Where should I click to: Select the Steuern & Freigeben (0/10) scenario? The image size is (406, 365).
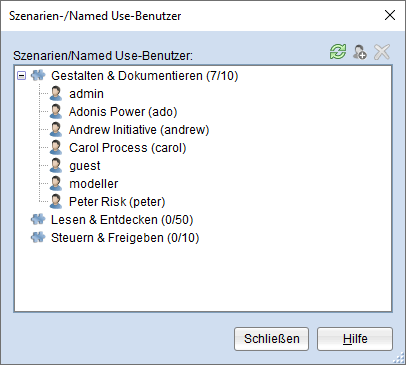coord(125,238)
